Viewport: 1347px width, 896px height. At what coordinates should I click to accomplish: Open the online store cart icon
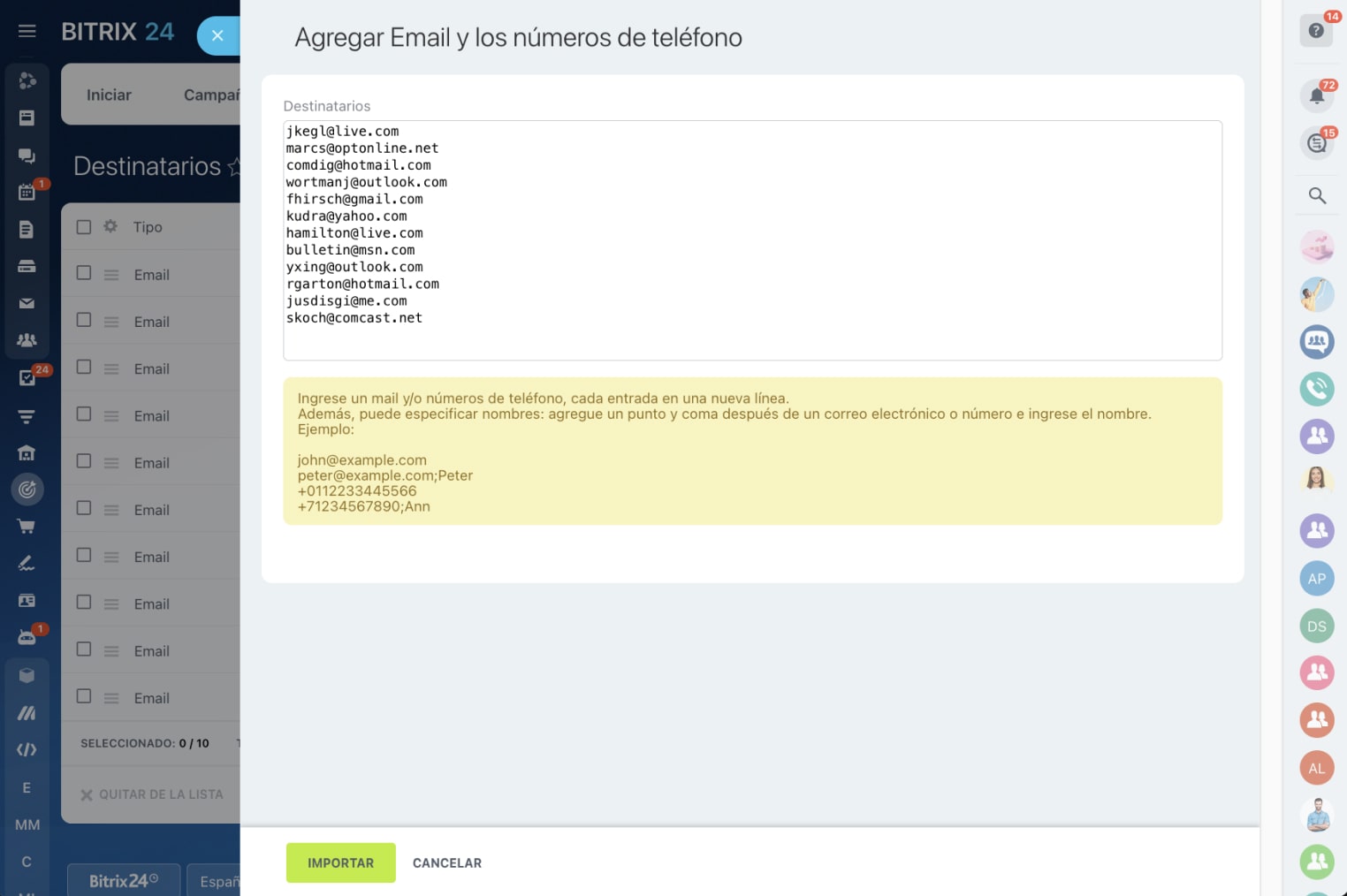click(27, 527)
